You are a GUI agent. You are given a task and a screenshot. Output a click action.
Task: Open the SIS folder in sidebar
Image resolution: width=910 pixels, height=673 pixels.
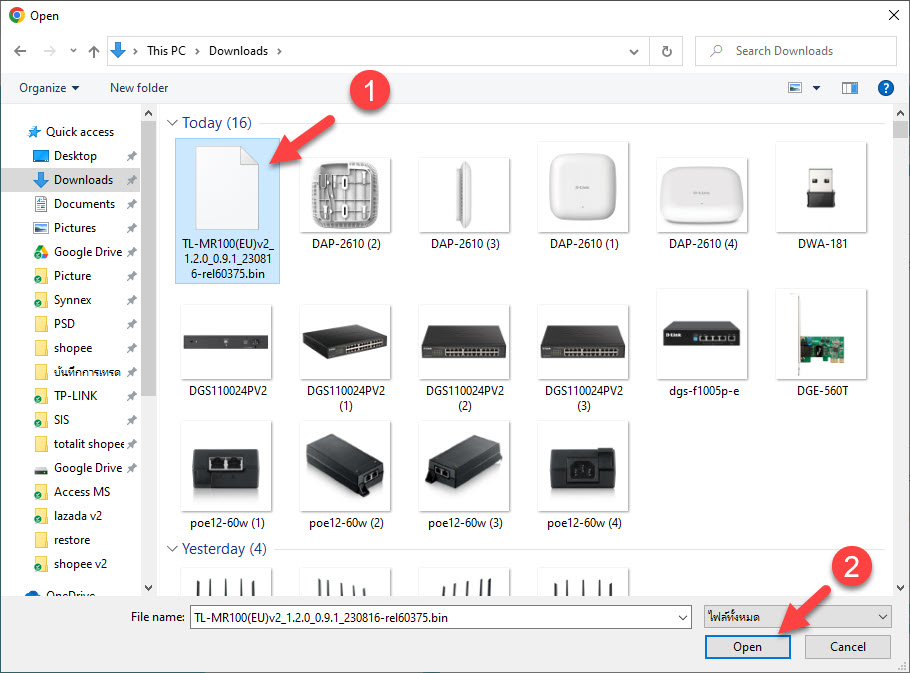(61, 420)
